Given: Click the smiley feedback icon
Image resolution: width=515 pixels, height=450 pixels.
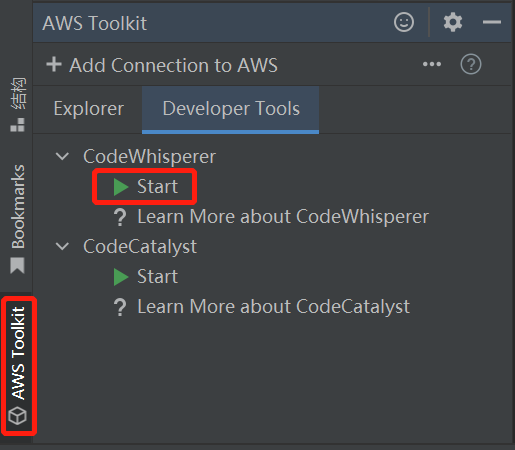Looking at the screenshot, I should 404,22.
